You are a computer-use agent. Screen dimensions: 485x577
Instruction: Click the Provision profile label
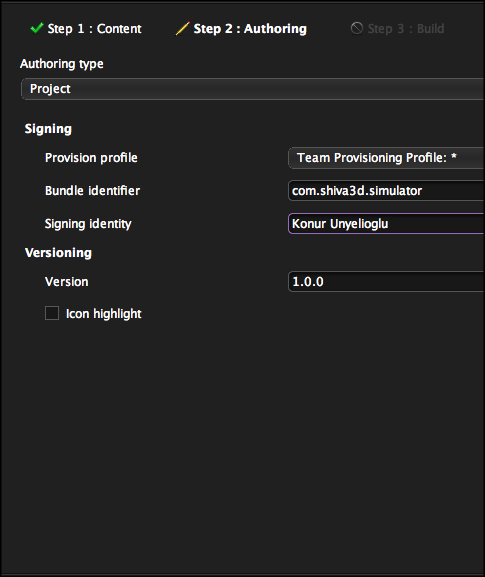pos(91,158)
